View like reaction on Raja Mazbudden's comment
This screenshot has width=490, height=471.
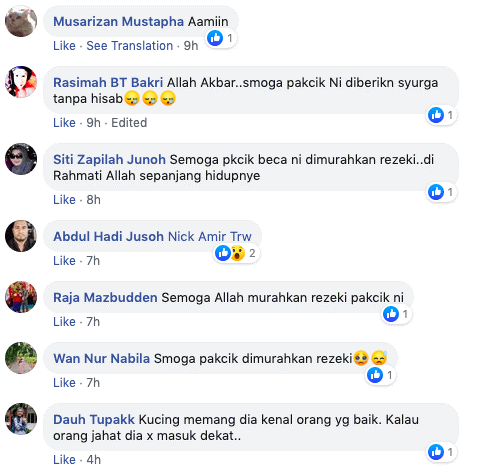pos(391,314)
